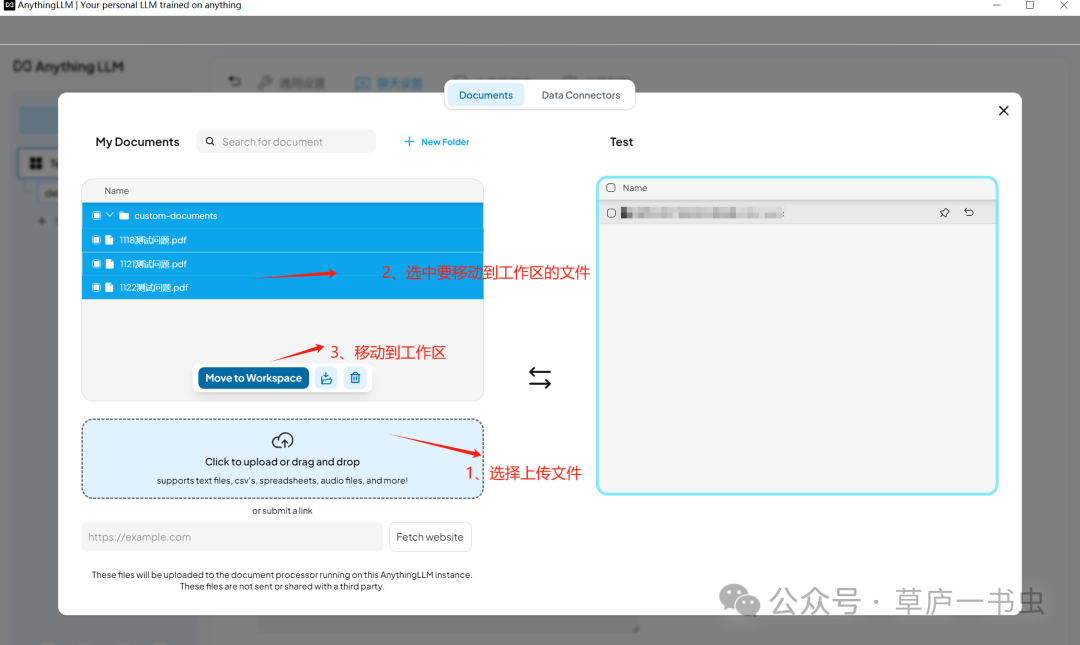Image resolution: width=1080 pixels, height=645 pixels.
Task: Remove workspace document with undo arrow icon
Action: (969, 212)
